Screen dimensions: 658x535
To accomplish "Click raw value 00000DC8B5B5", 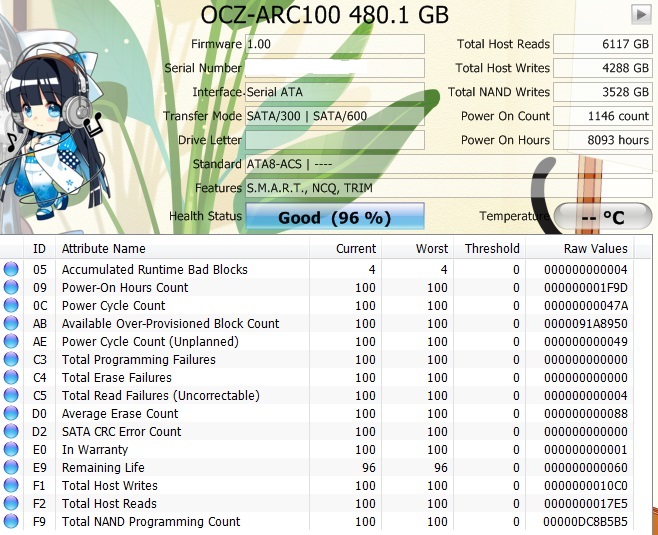I will tap(585, 522).
